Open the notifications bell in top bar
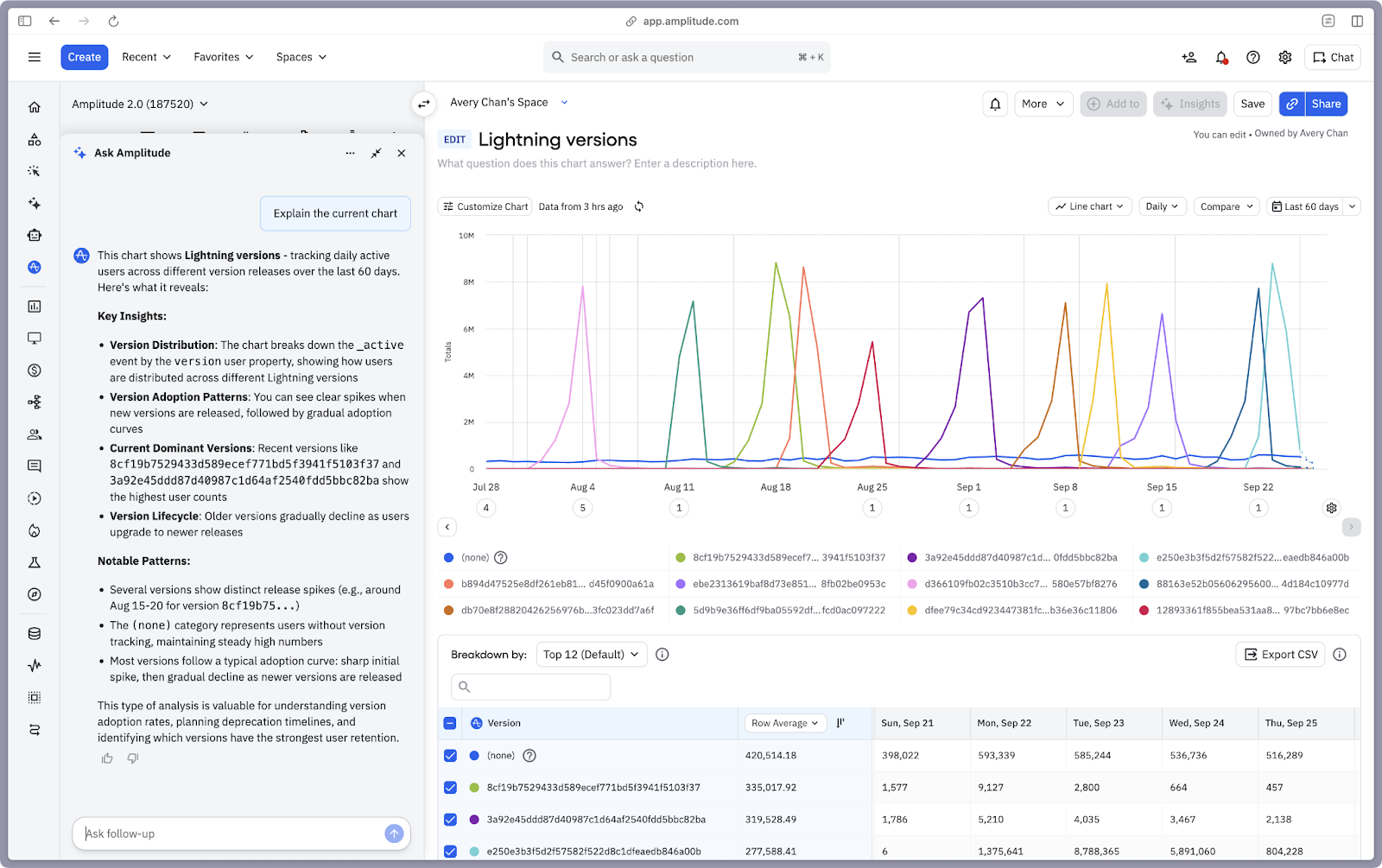 click(x=1221, y=57)
